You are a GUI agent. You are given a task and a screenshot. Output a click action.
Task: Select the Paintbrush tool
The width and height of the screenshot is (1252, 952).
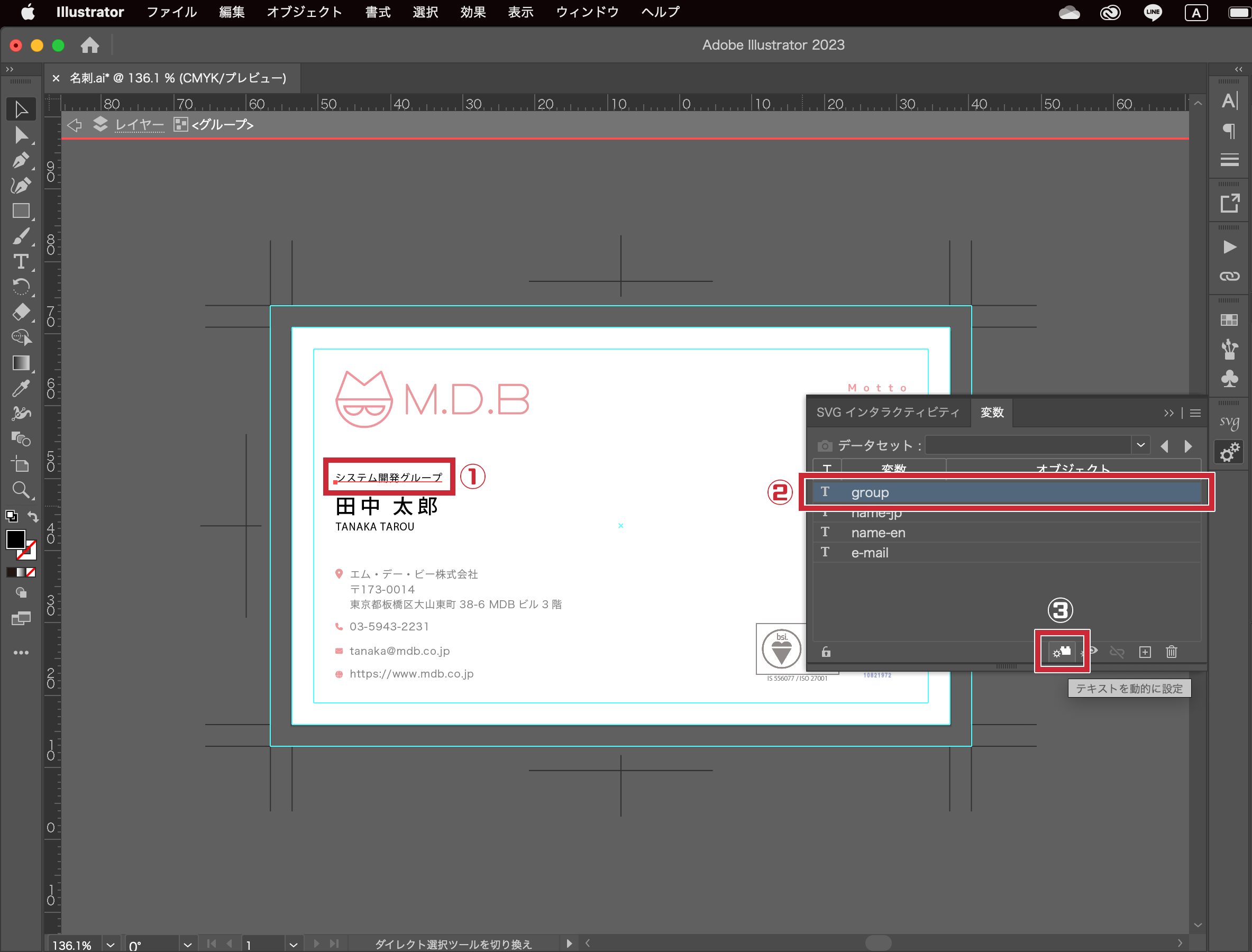tap(21, 236)
